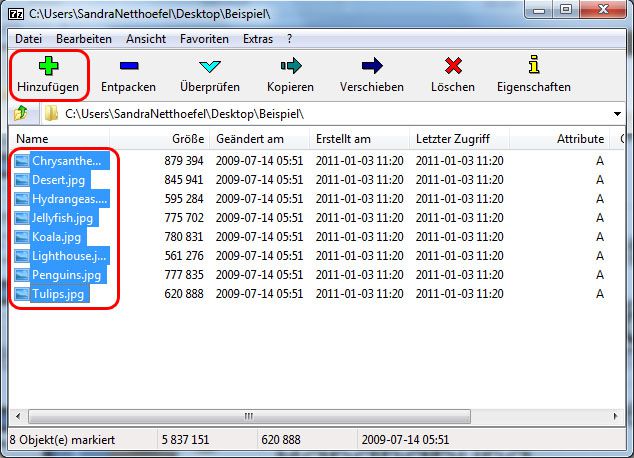
Task: Click the horizontal scrollbar thumb
Action: pyautogui.click(x=249, y=416)
